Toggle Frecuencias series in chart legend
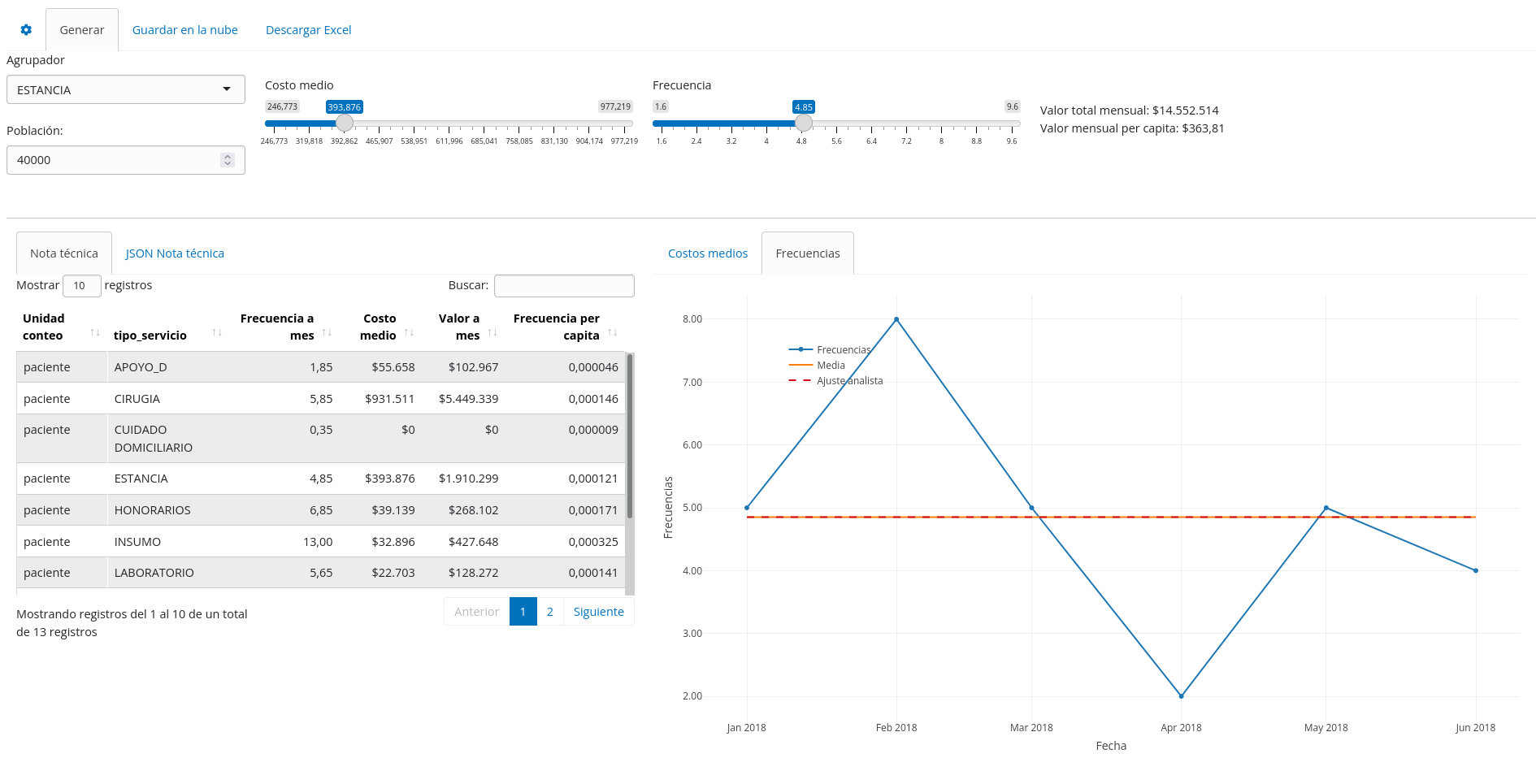 point(831,350)
